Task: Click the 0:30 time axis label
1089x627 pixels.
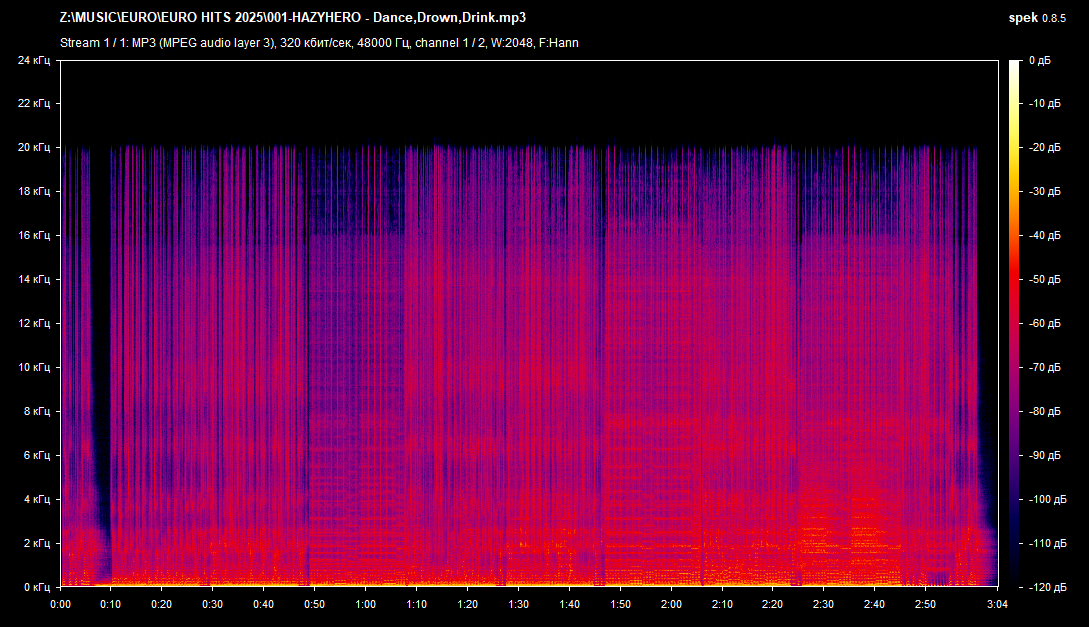Action: 213,604
